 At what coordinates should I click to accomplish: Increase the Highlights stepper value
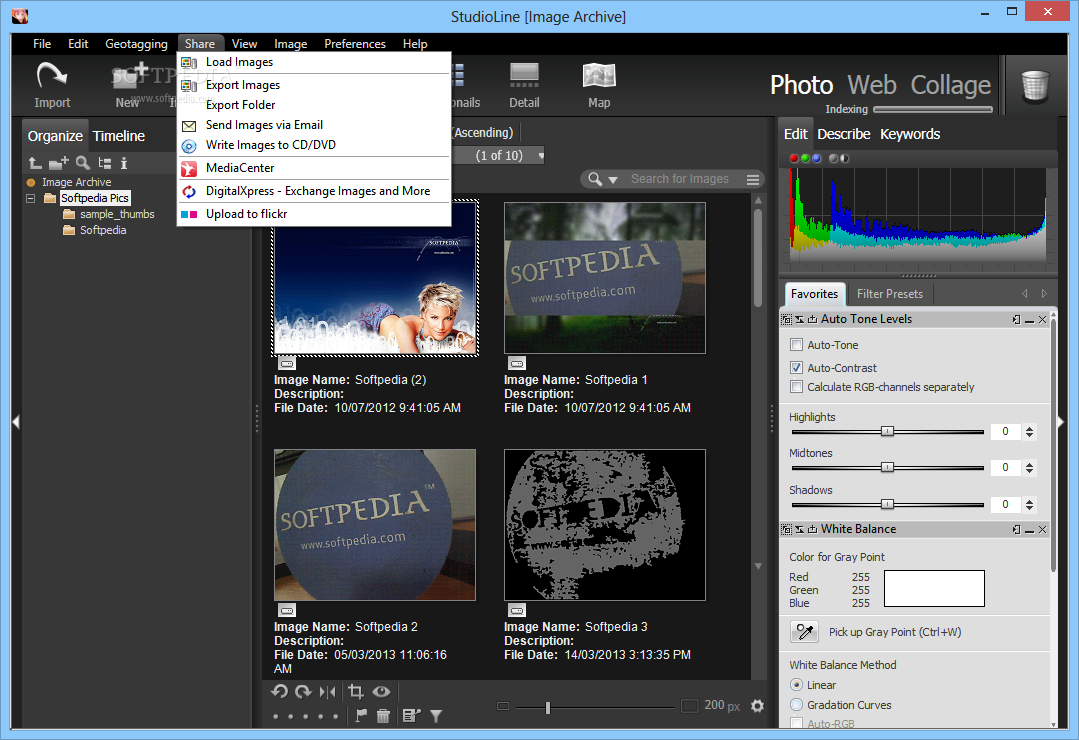coord(1029,428)
